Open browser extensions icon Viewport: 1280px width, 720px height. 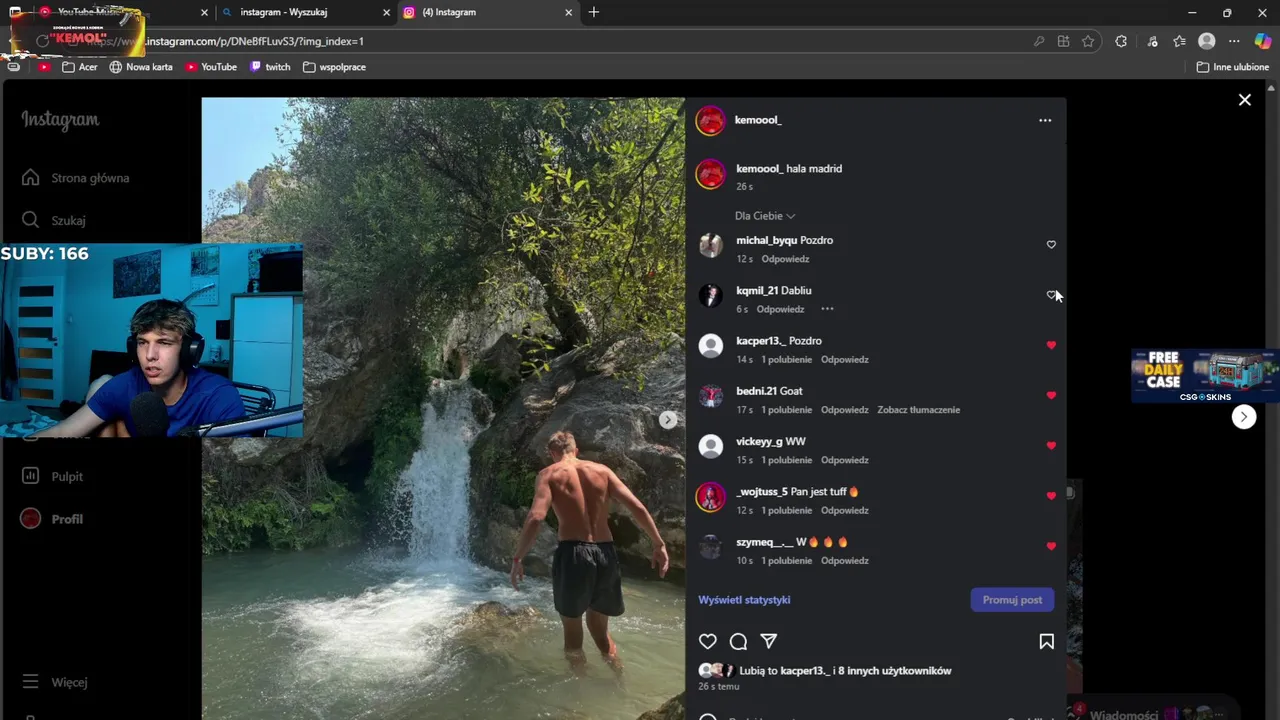click(1121, 41)
